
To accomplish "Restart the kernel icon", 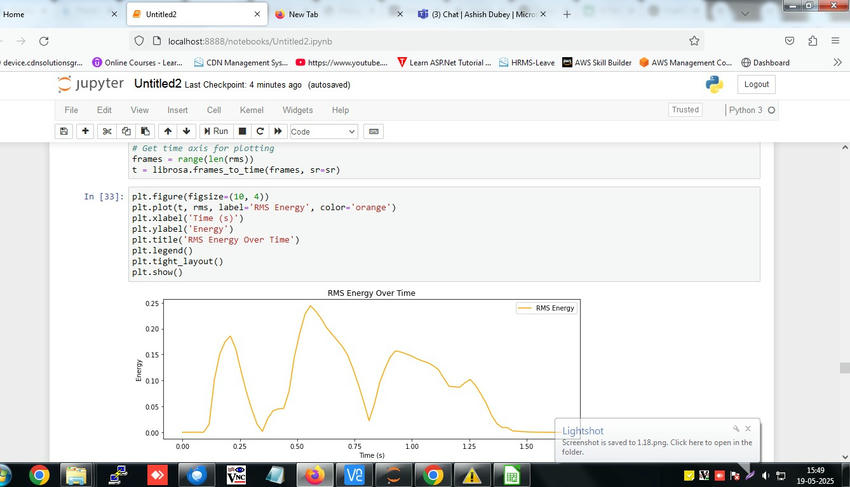I will coord(260,131).
